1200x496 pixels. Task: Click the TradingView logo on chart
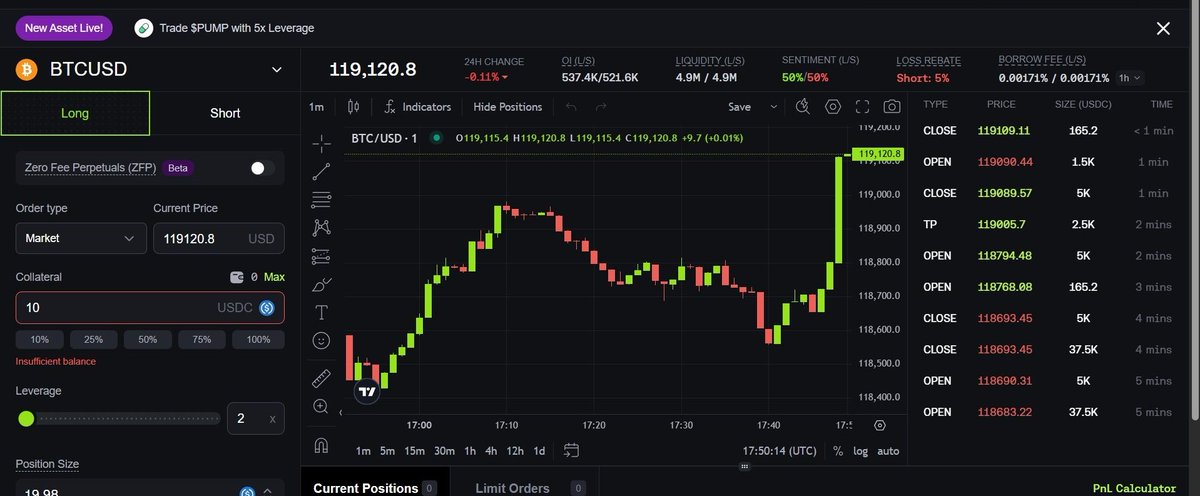[367, 391]
